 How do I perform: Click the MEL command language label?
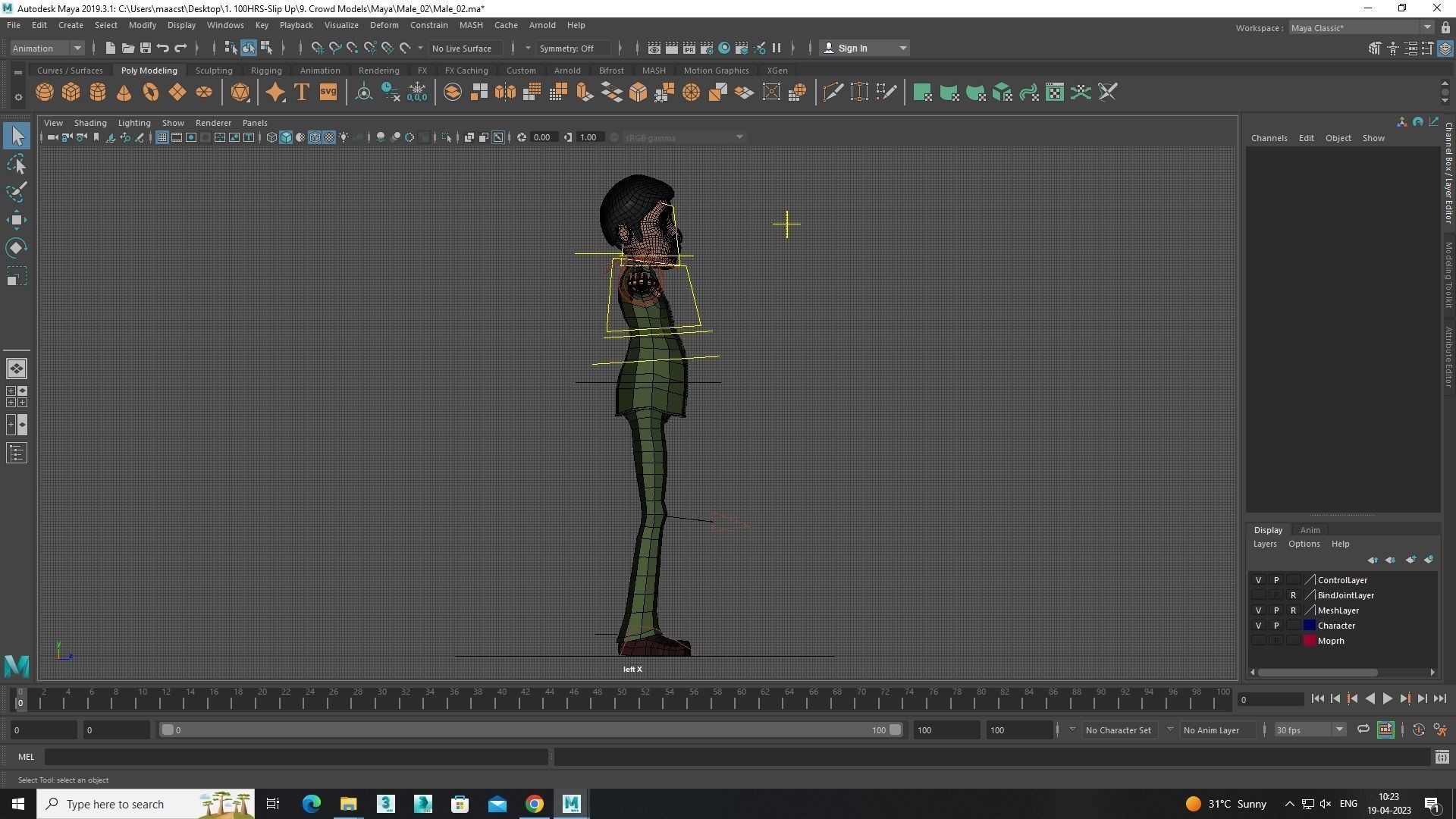[x=26, y=757]
